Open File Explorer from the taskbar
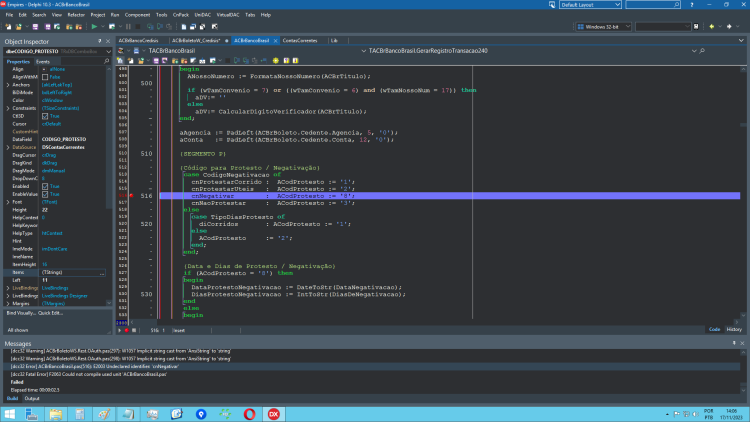 (x=55, y=414)
